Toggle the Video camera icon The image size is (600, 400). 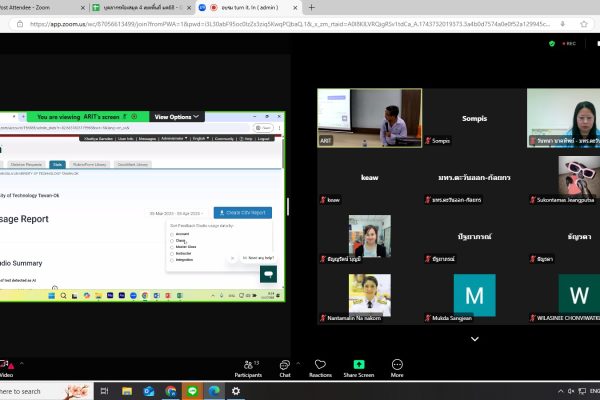coord(7,364)
